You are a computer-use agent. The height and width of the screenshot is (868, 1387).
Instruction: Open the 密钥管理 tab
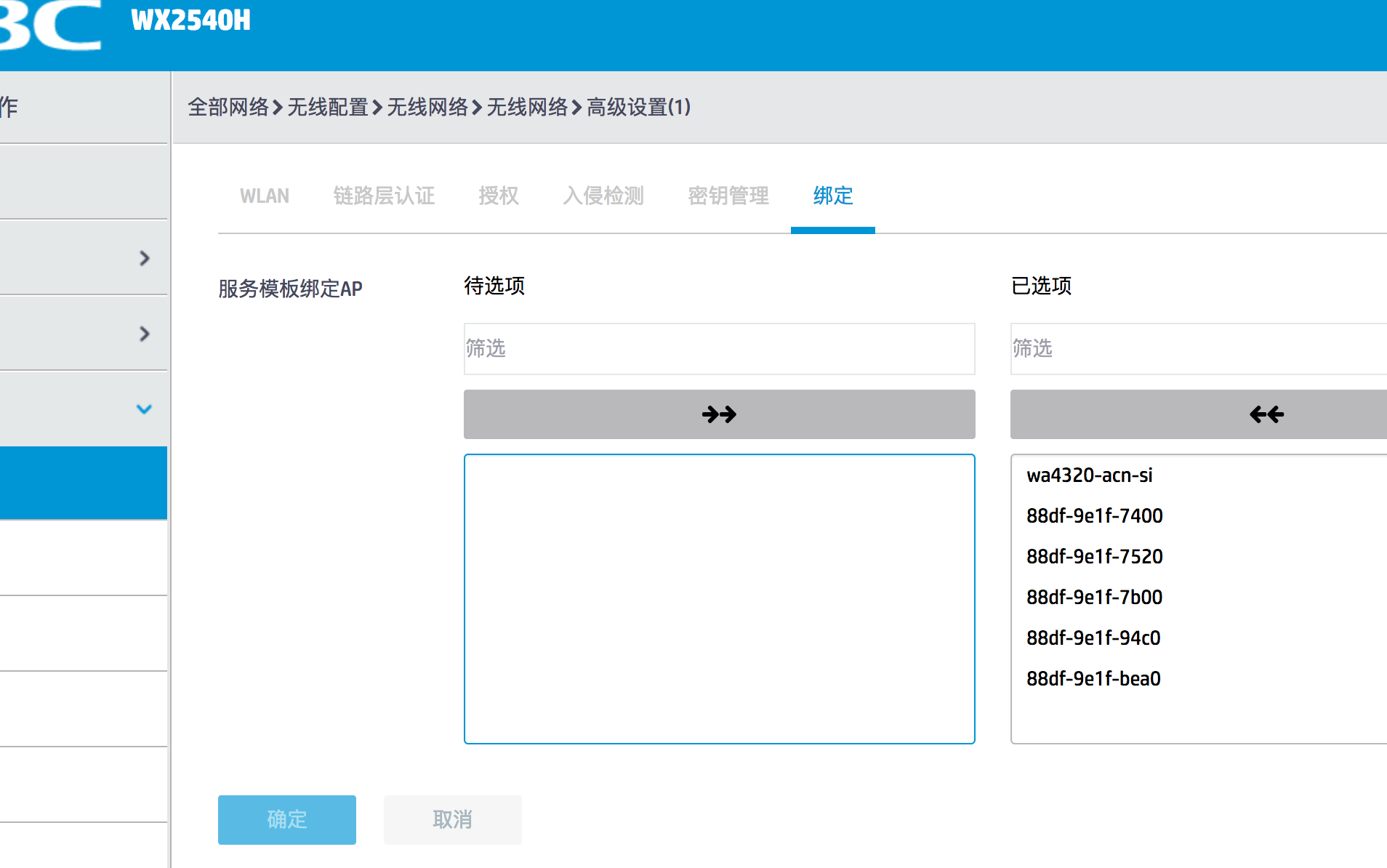[728, 196]
